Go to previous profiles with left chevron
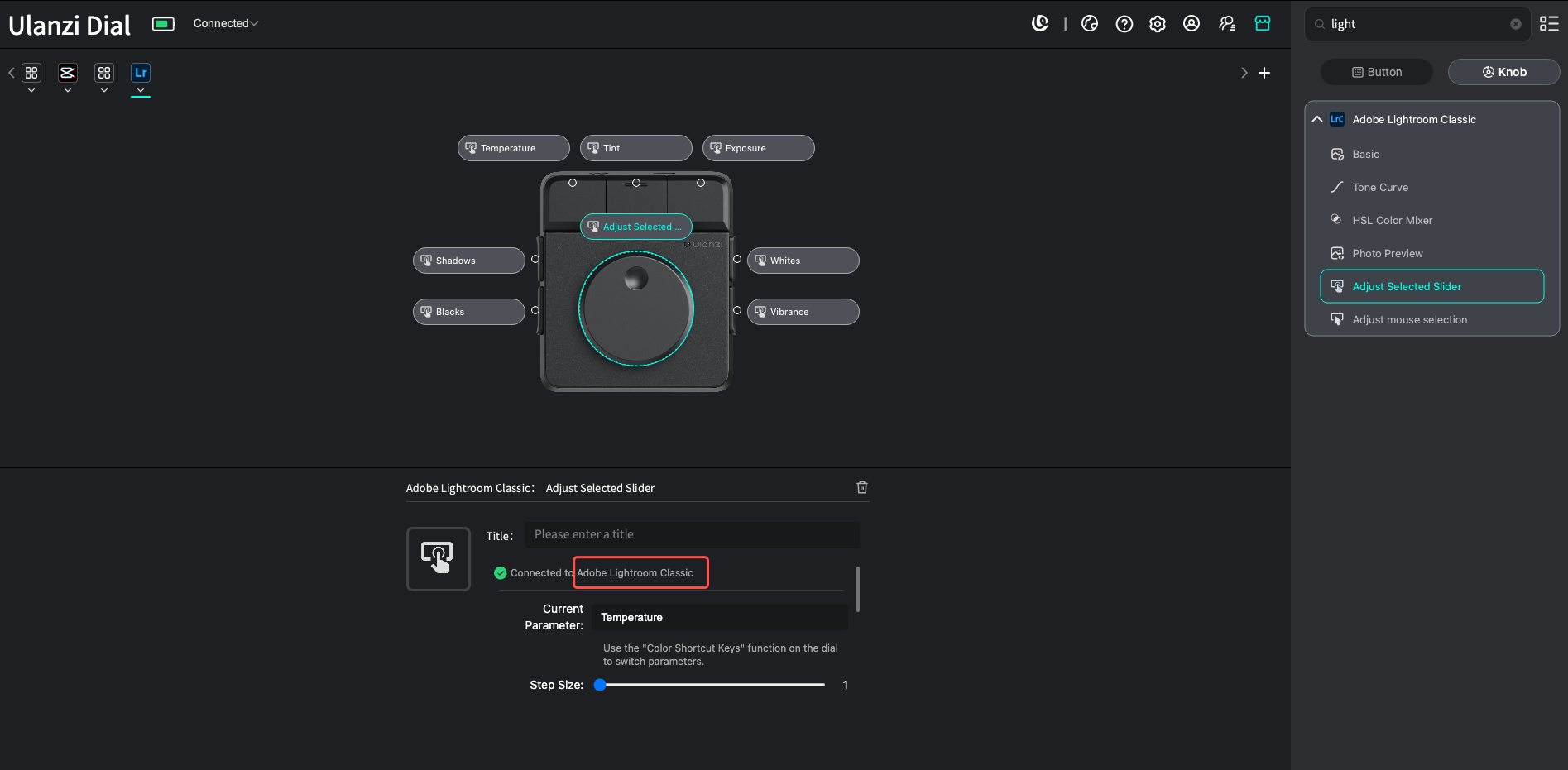1568x770 pixels. click(12, 73)
